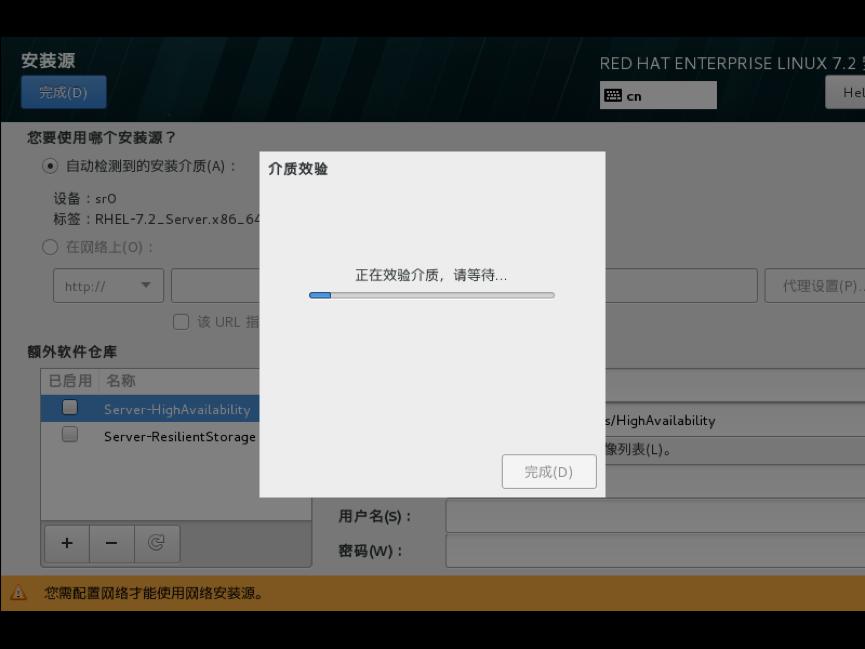Open the http:// protocol dropdown
This screenshot has width=865, height=649.
108,286
